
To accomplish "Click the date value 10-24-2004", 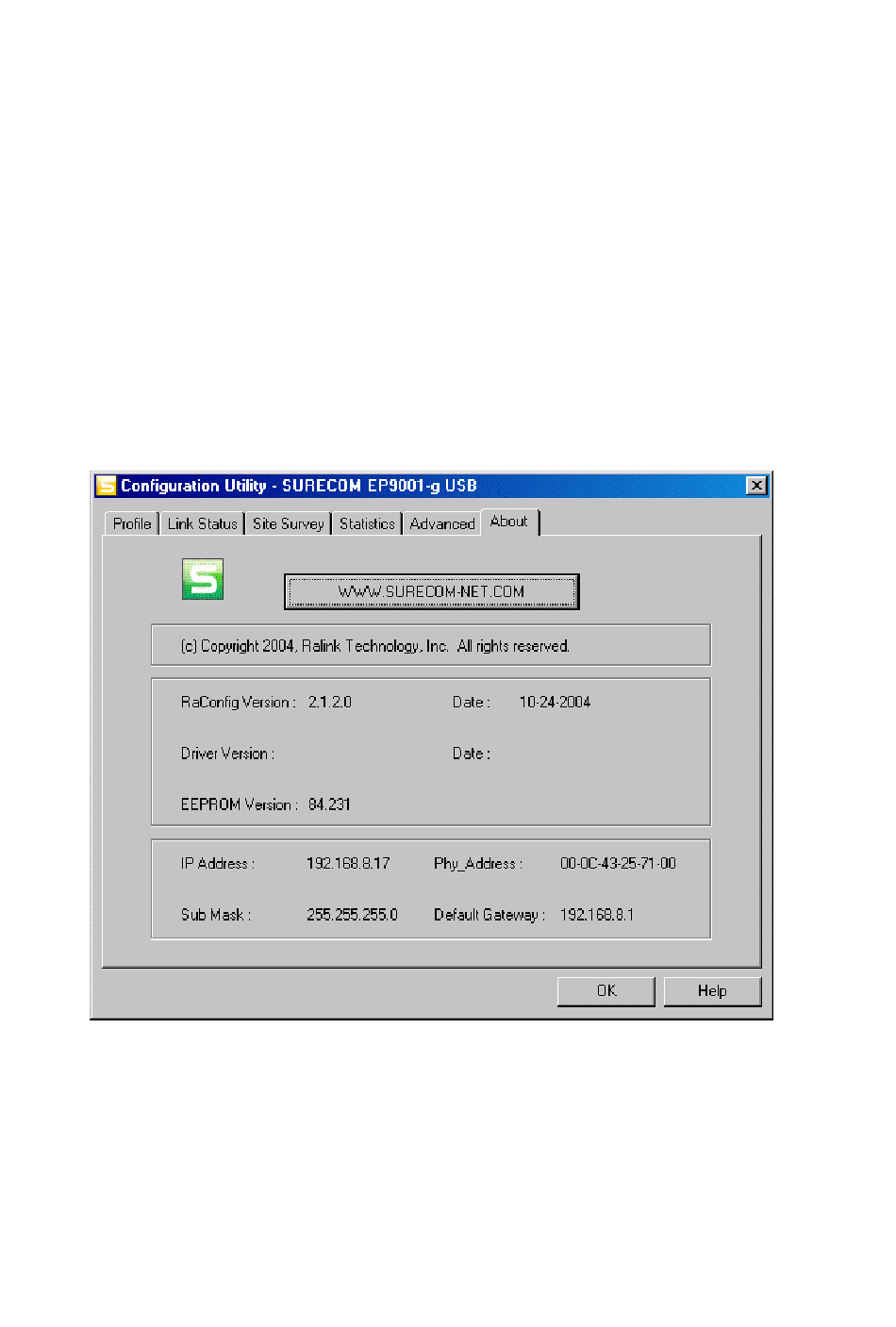I will (556, 703).
